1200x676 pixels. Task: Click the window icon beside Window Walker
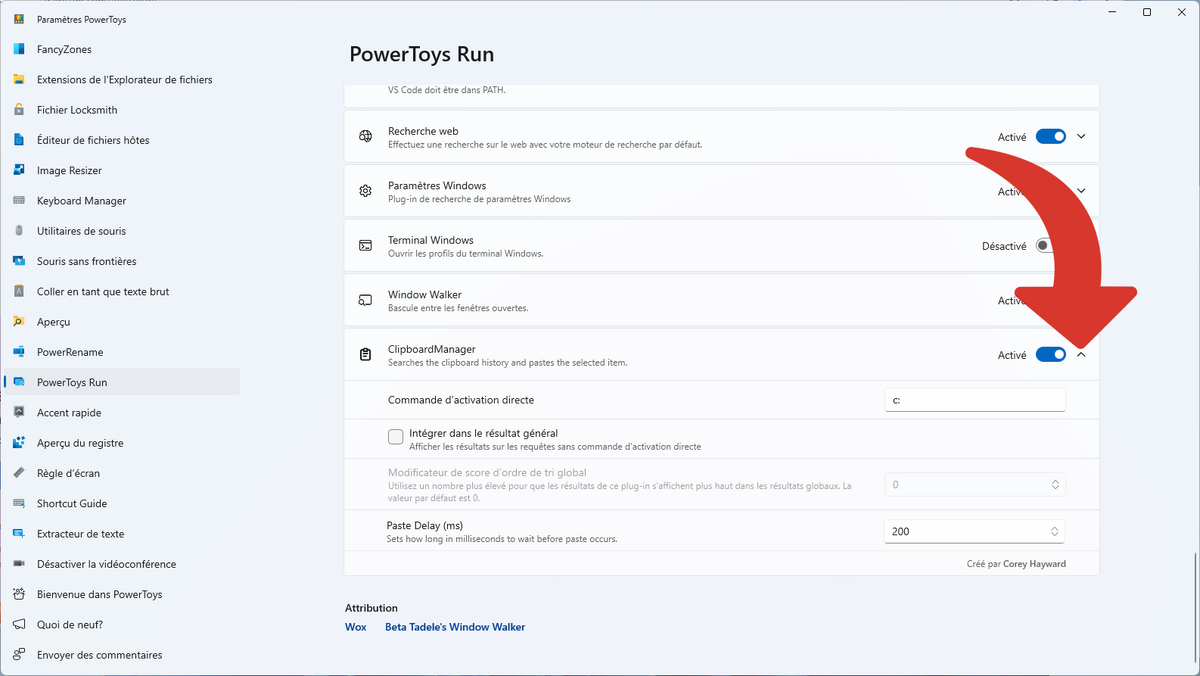click(x=366, y=300)
